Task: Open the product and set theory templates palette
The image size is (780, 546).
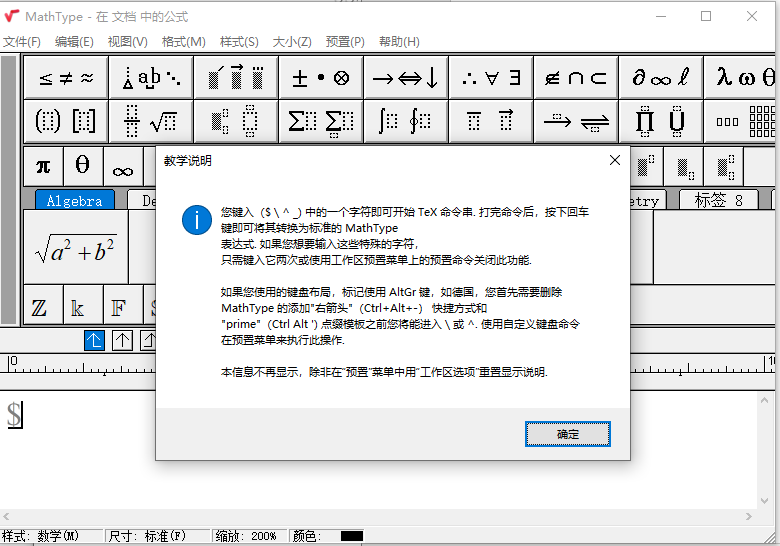Action: coord(661,121)
